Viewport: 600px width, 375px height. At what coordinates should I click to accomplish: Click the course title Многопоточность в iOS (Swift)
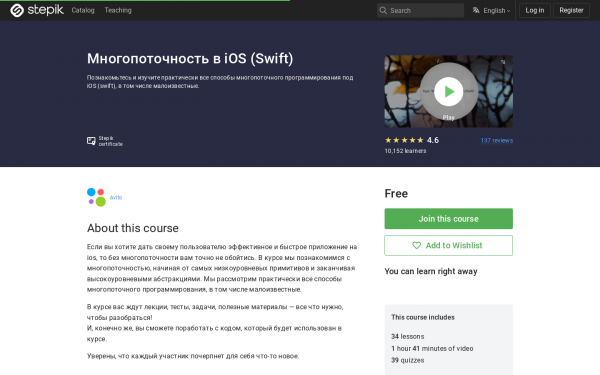(x=190, y=59)
